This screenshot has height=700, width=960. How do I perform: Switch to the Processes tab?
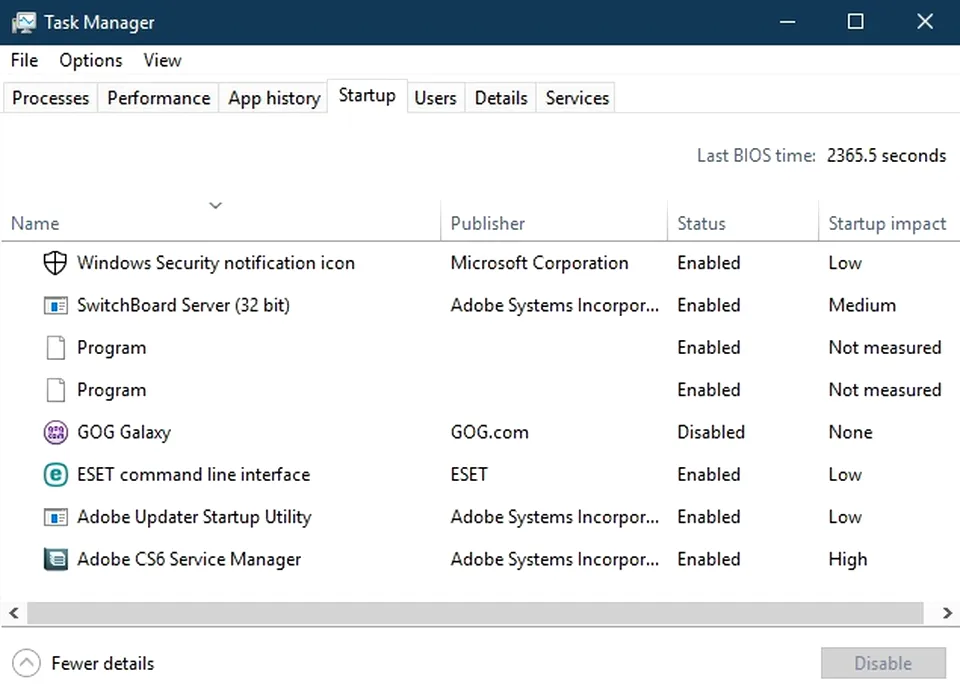click(50, 98)
